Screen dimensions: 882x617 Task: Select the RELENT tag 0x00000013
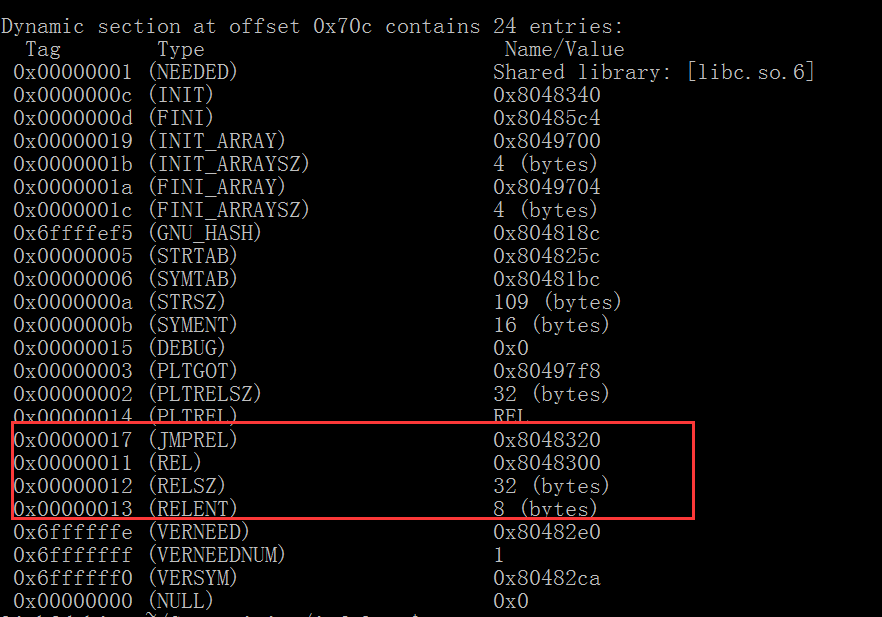pyautogui.click(x=73, y=510)
